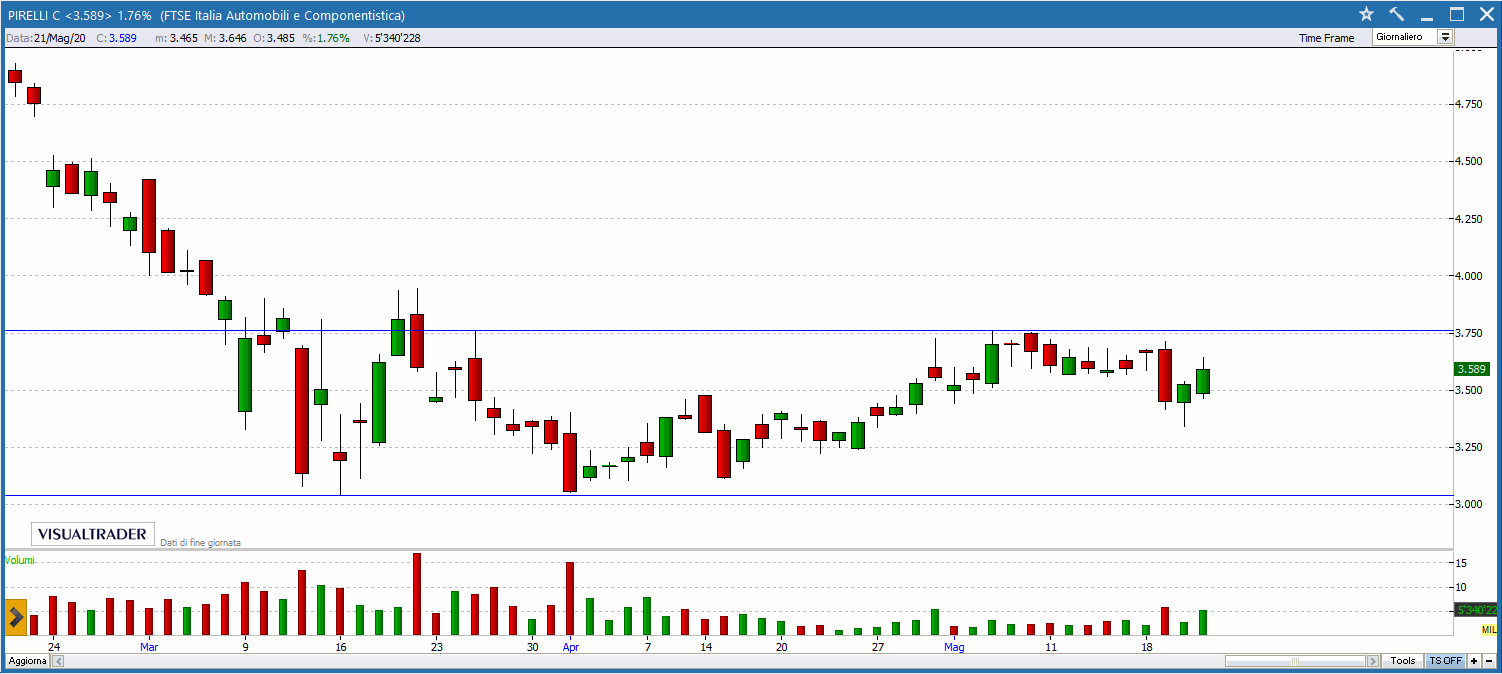Click the current price label 3.589

pos(1471,368)
